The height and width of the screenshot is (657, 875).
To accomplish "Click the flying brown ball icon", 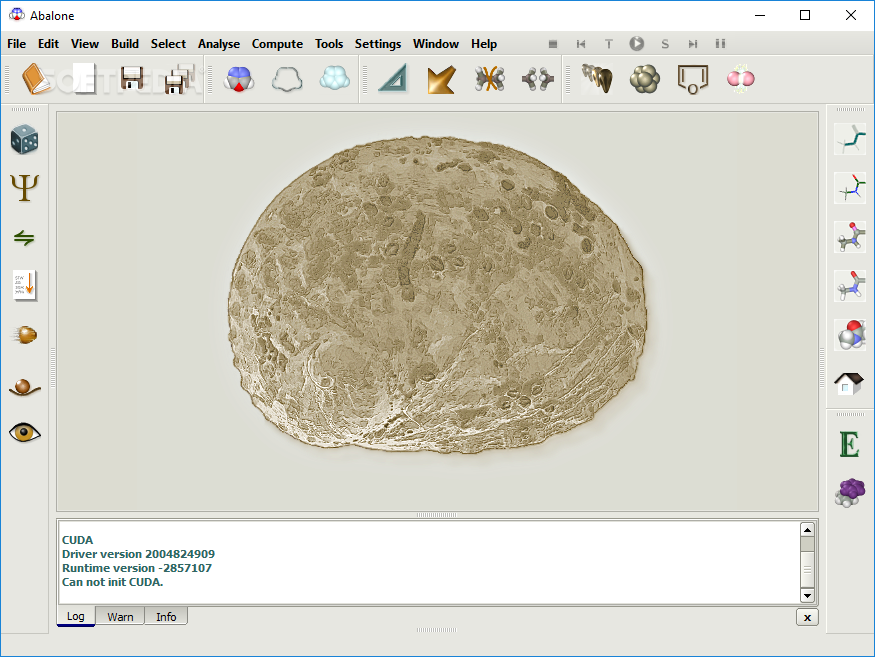I will [25, 335].
